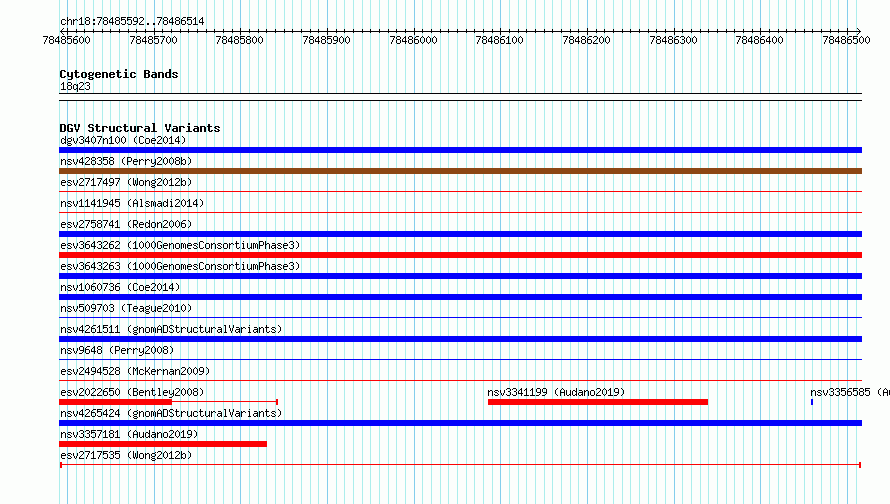Click the red bar for esv3643262
The height and width of the screenshot is (504, 890).
point(460,255)
